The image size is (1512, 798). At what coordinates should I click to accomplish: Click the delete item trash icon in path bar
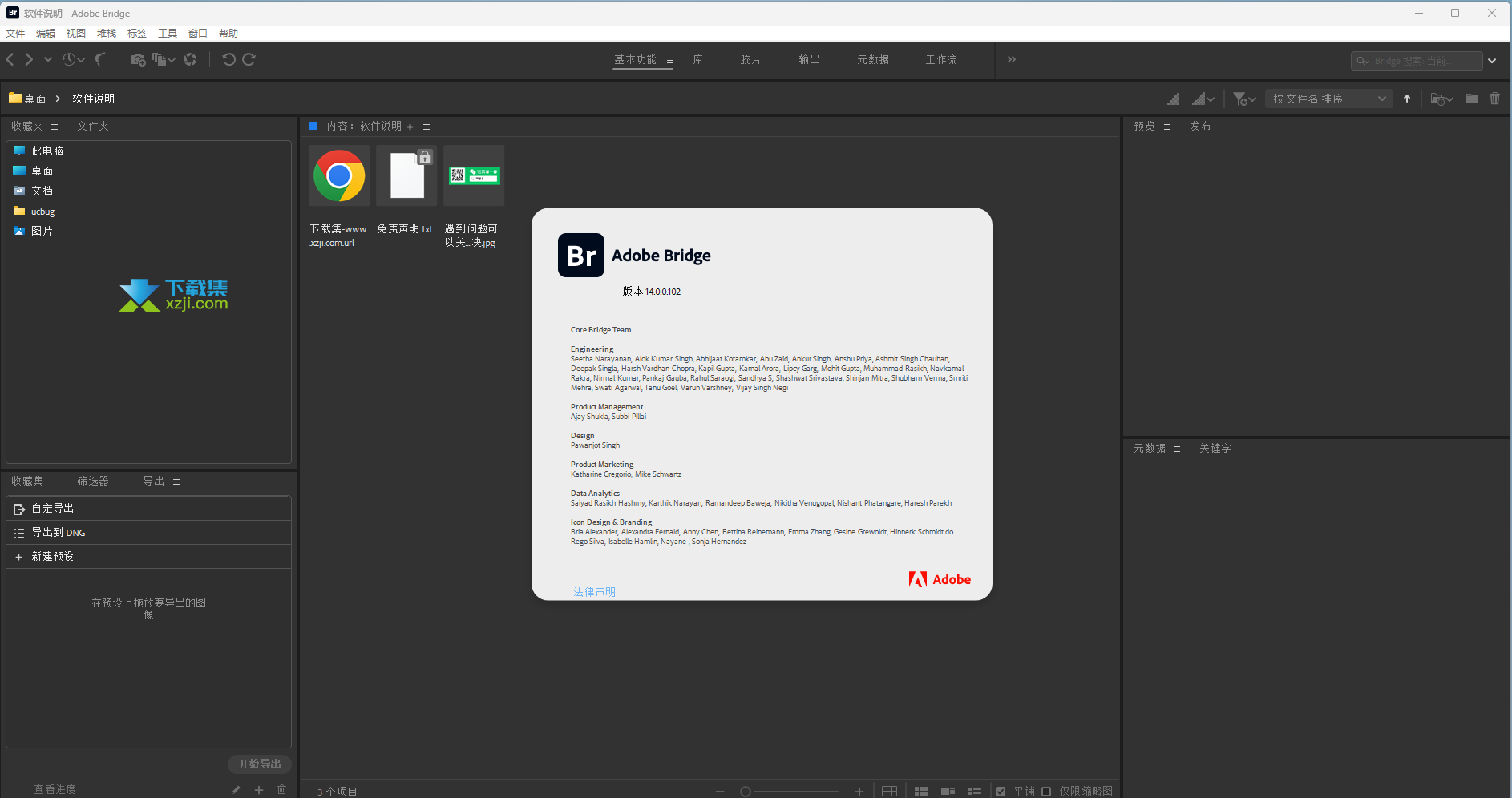pyautogui.click(x=1495, y=99)
